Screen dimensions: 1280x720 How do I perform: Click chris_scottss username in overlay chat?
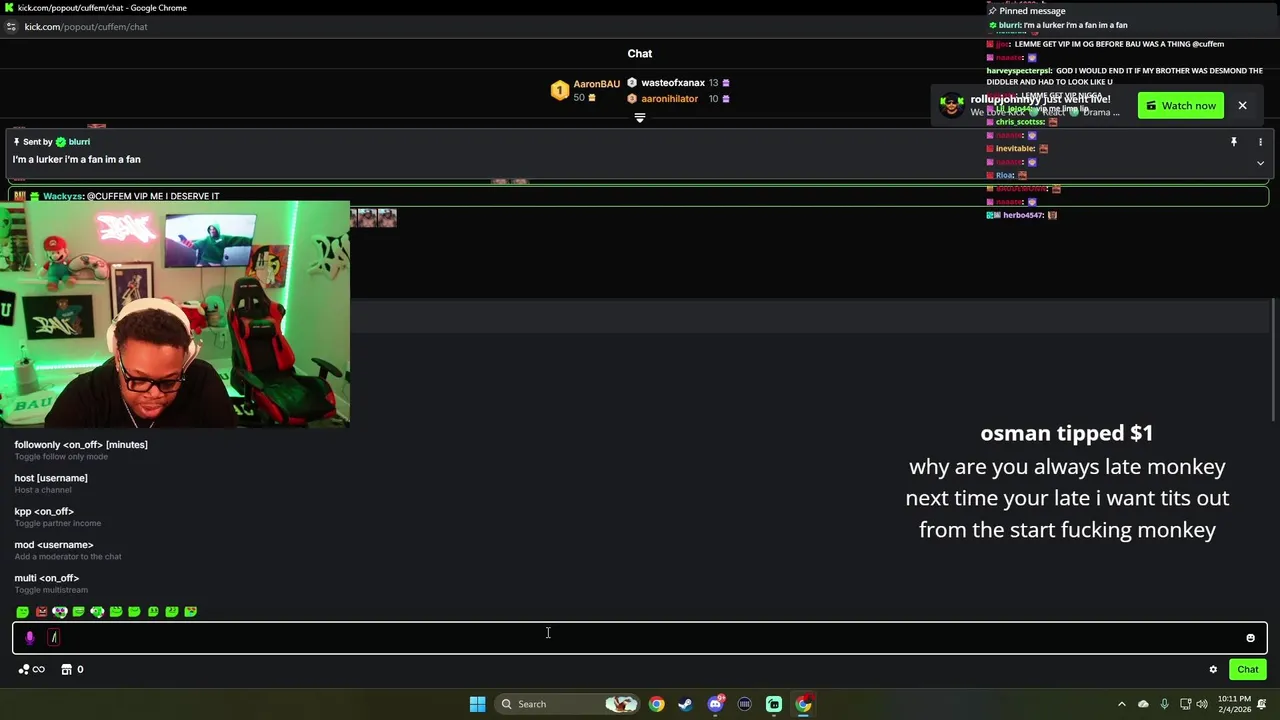pos(1020,122)
